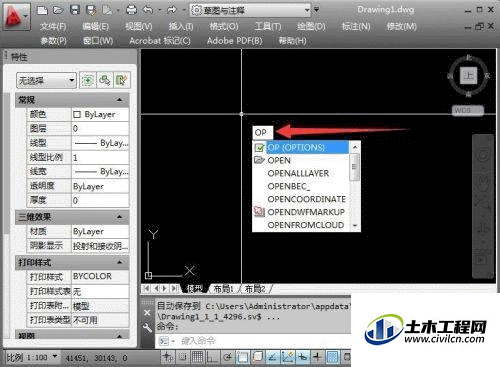Toggle Snap Mode in status bar
This screenshot has width=500, height=367.
click(182, 357)
